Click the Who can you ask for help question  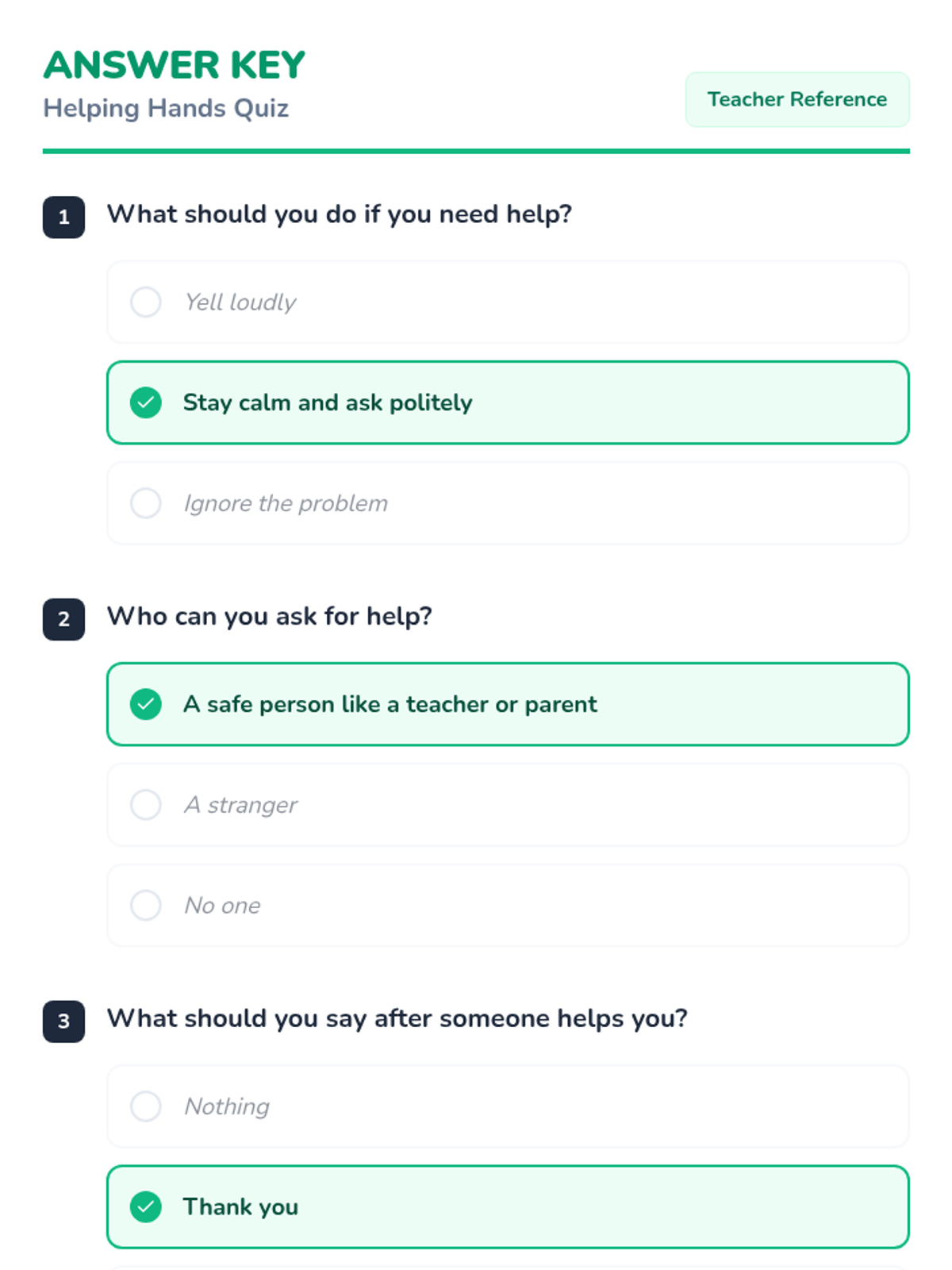270,616
